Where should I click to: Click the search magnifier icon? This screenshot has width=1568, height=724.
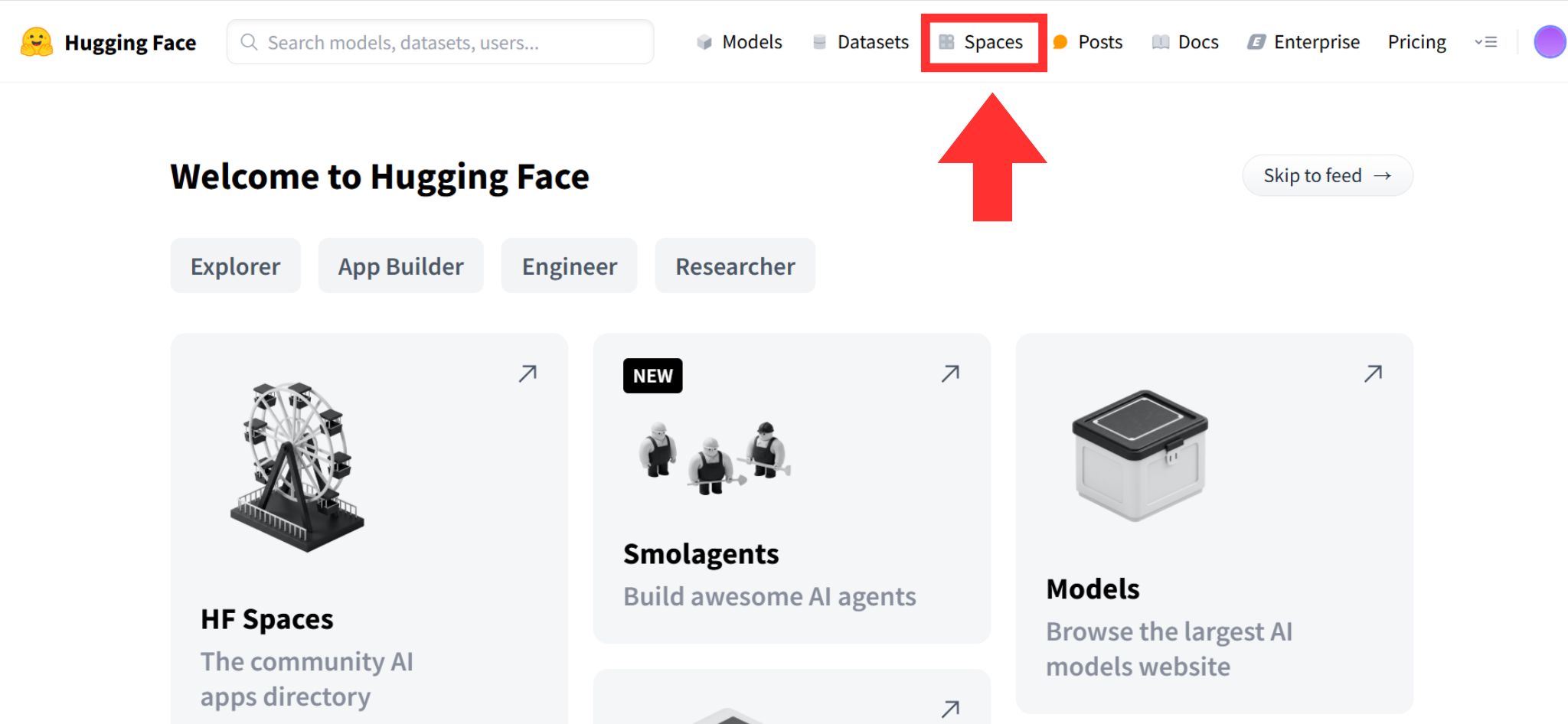(x=249, y=42)
